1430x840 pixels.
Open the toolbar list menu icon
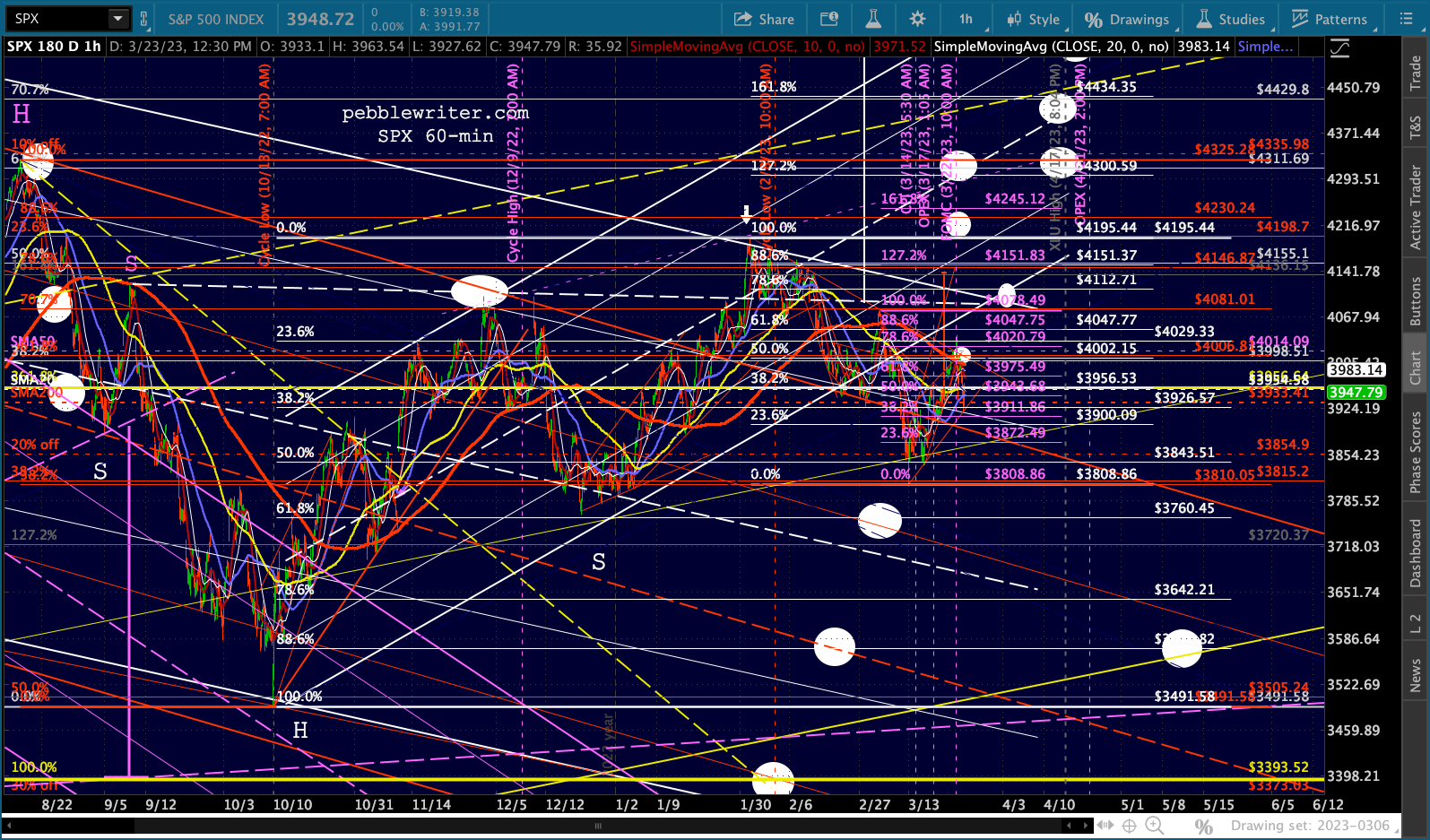pyautogui.click(x=1406, y=19)
